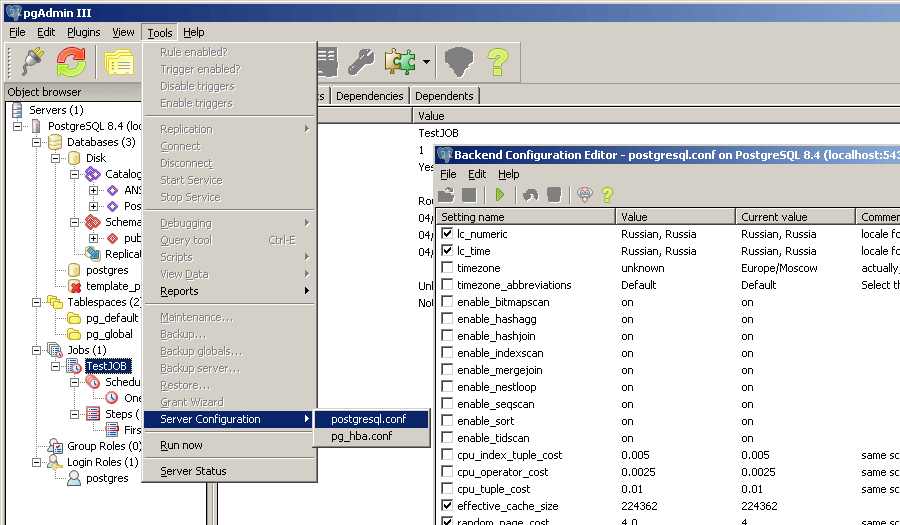900x525 pixels.
Task: Click the Group Roles (0) icon
Action: click(x=55, y=446)
